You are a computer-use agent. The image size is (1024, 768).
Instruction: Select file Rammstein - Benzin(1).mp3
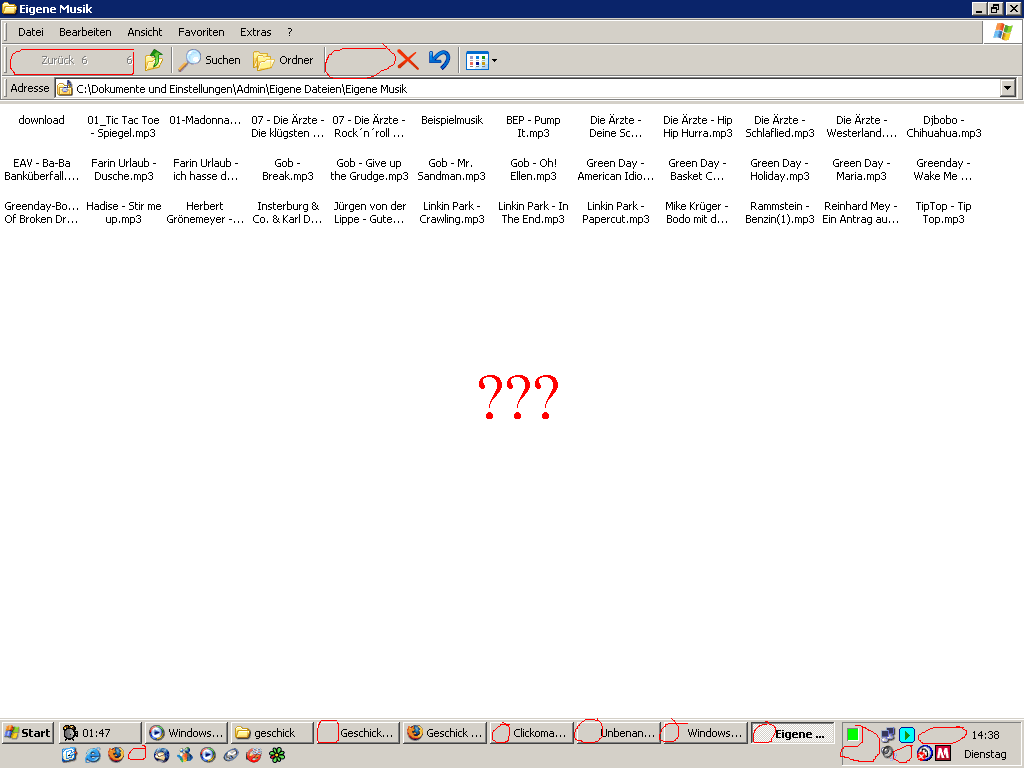779,213
